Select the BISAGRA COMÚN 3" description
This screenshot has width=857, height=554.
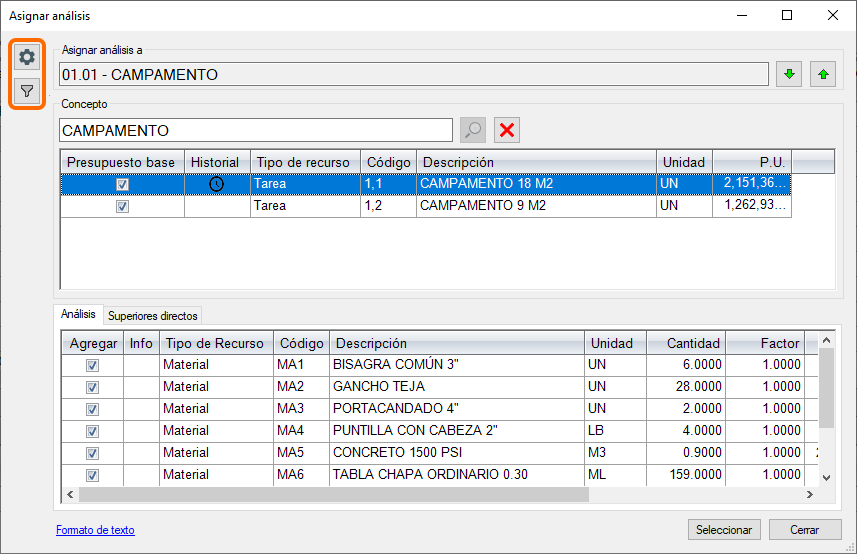pyautogui.click(x=456, y=364)
